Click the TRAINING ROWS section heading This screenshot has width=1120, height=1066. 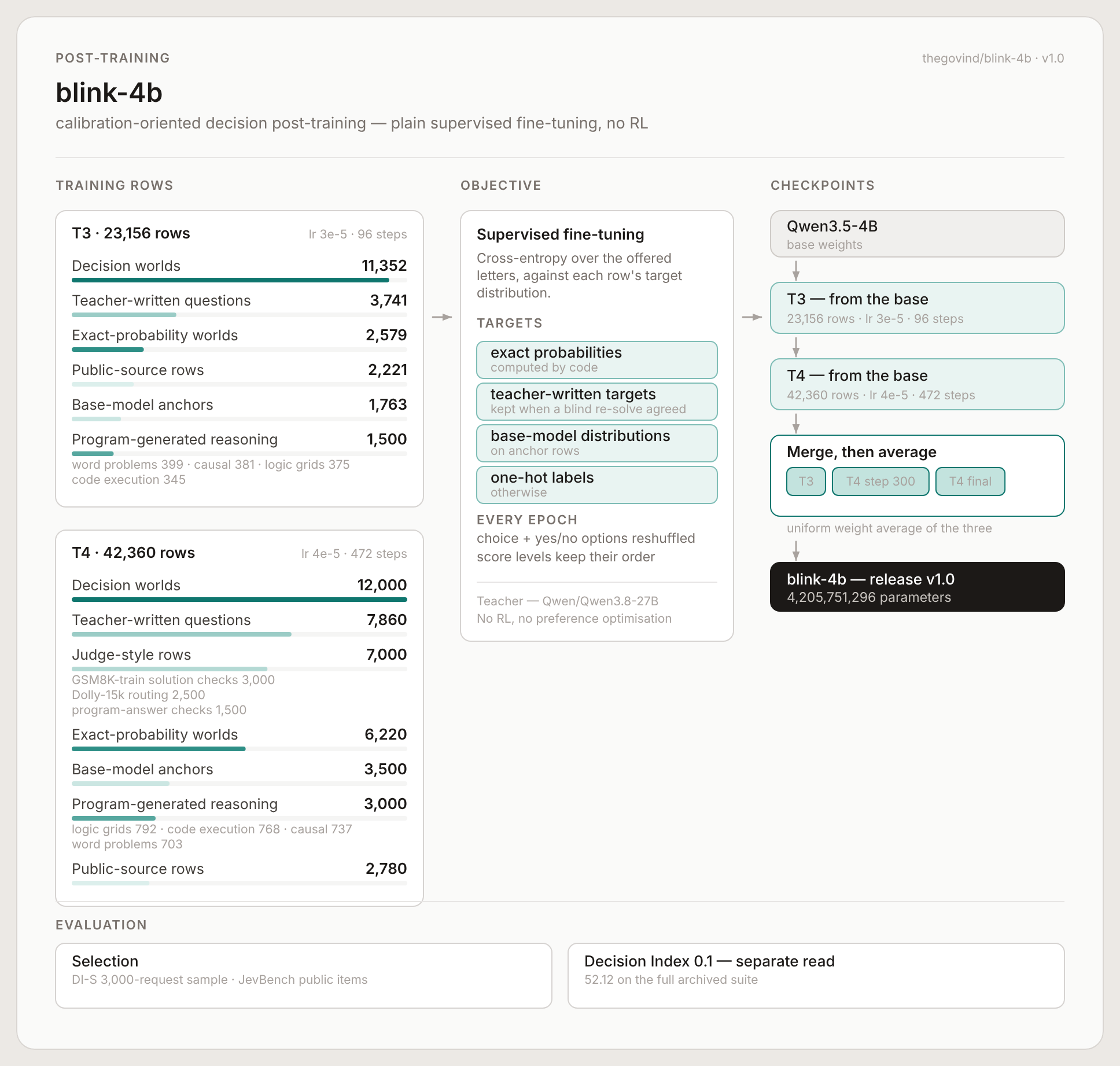click(x=115, y=185)
